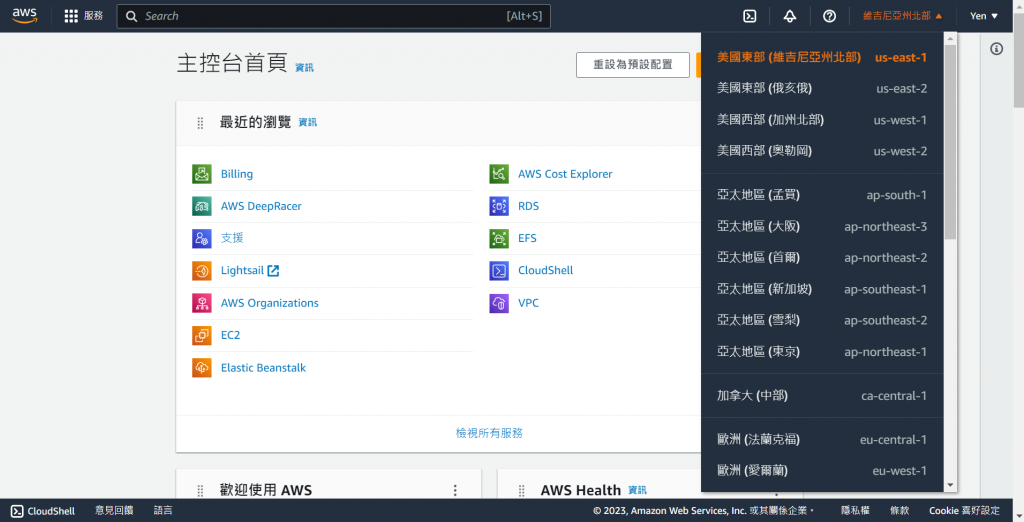Open Cookie 喜好設定 in footer
This screenshot has width=1024, height=522.
tap(965, 511)
